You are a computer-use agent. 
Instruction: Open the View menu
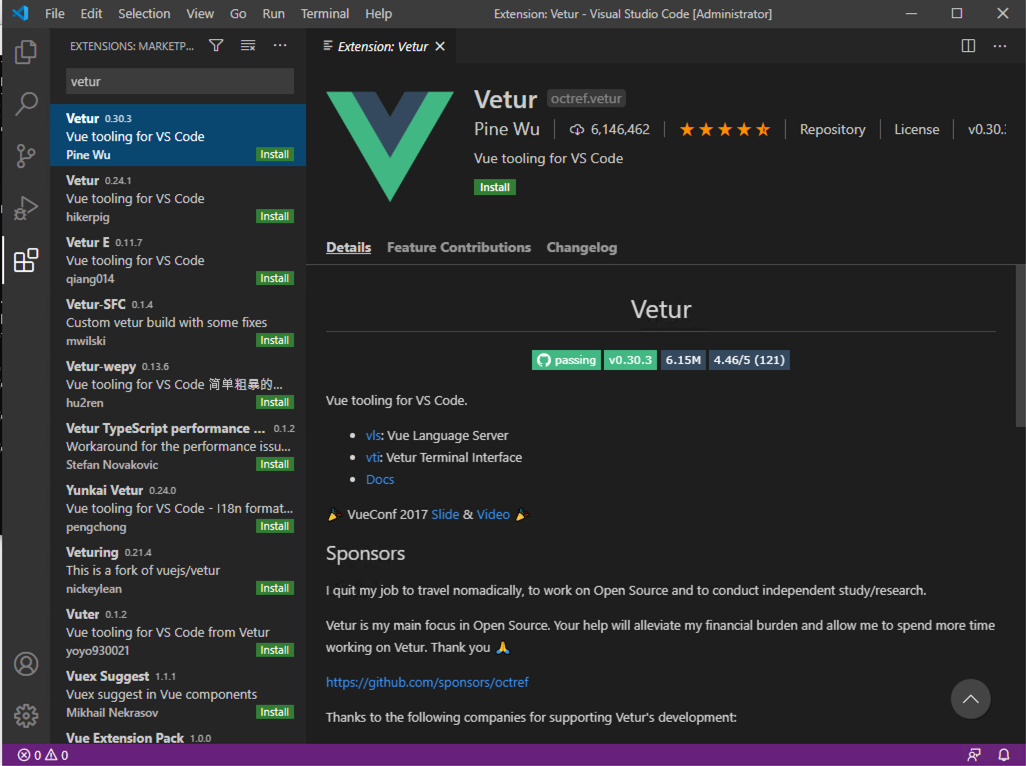(200, 14)
